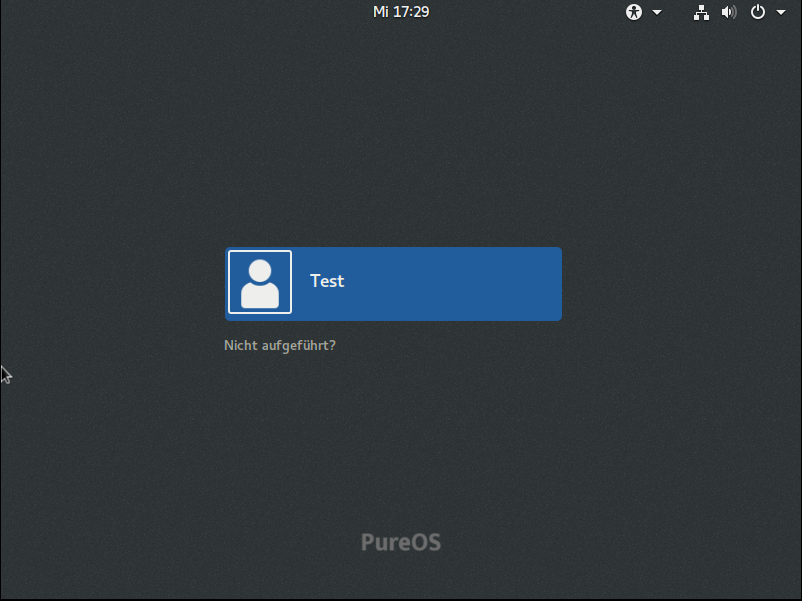Click the PureOS logo at the bottom
This screenshot has height=601, width=802.
pyautogui.click(x=400, y=543)
